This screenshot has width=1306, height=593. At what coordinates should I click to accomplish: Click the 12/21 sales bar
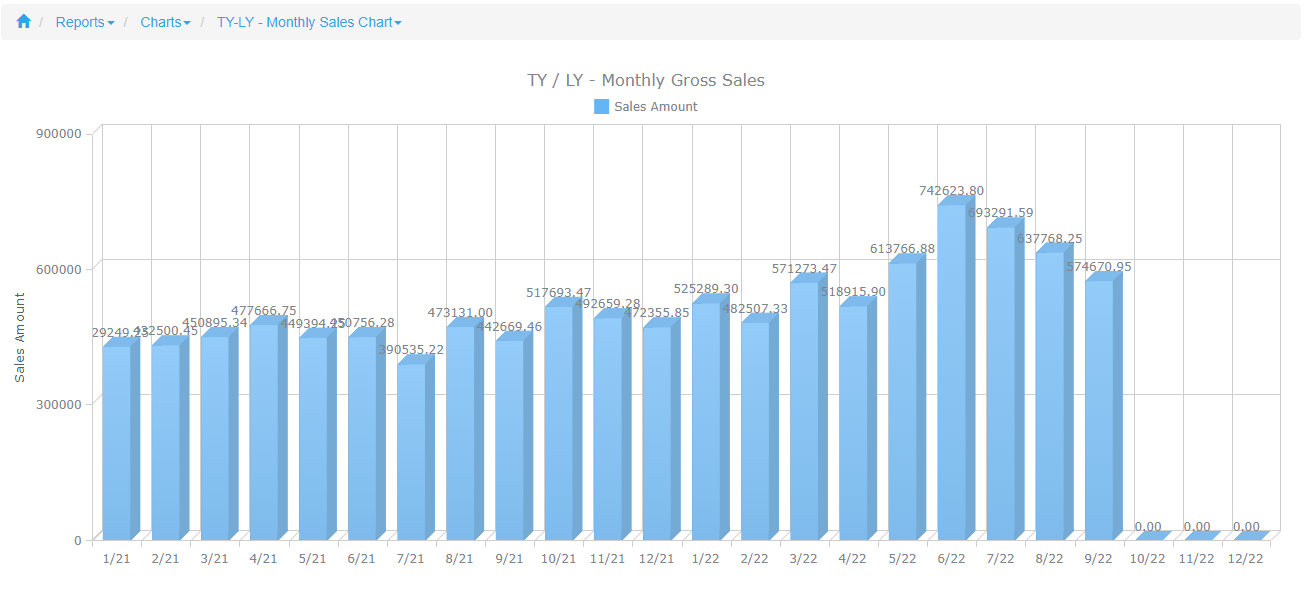[656, 433]
